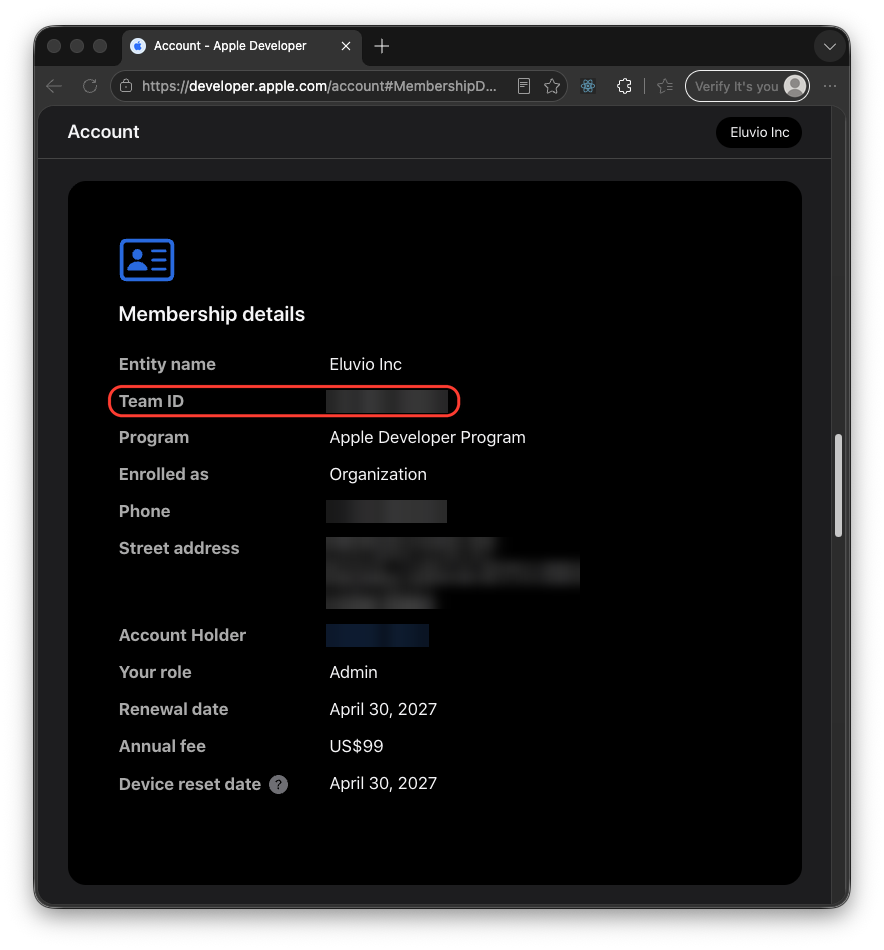Click the Annual fee label
884x950 pixels.
tap(162, 746)
